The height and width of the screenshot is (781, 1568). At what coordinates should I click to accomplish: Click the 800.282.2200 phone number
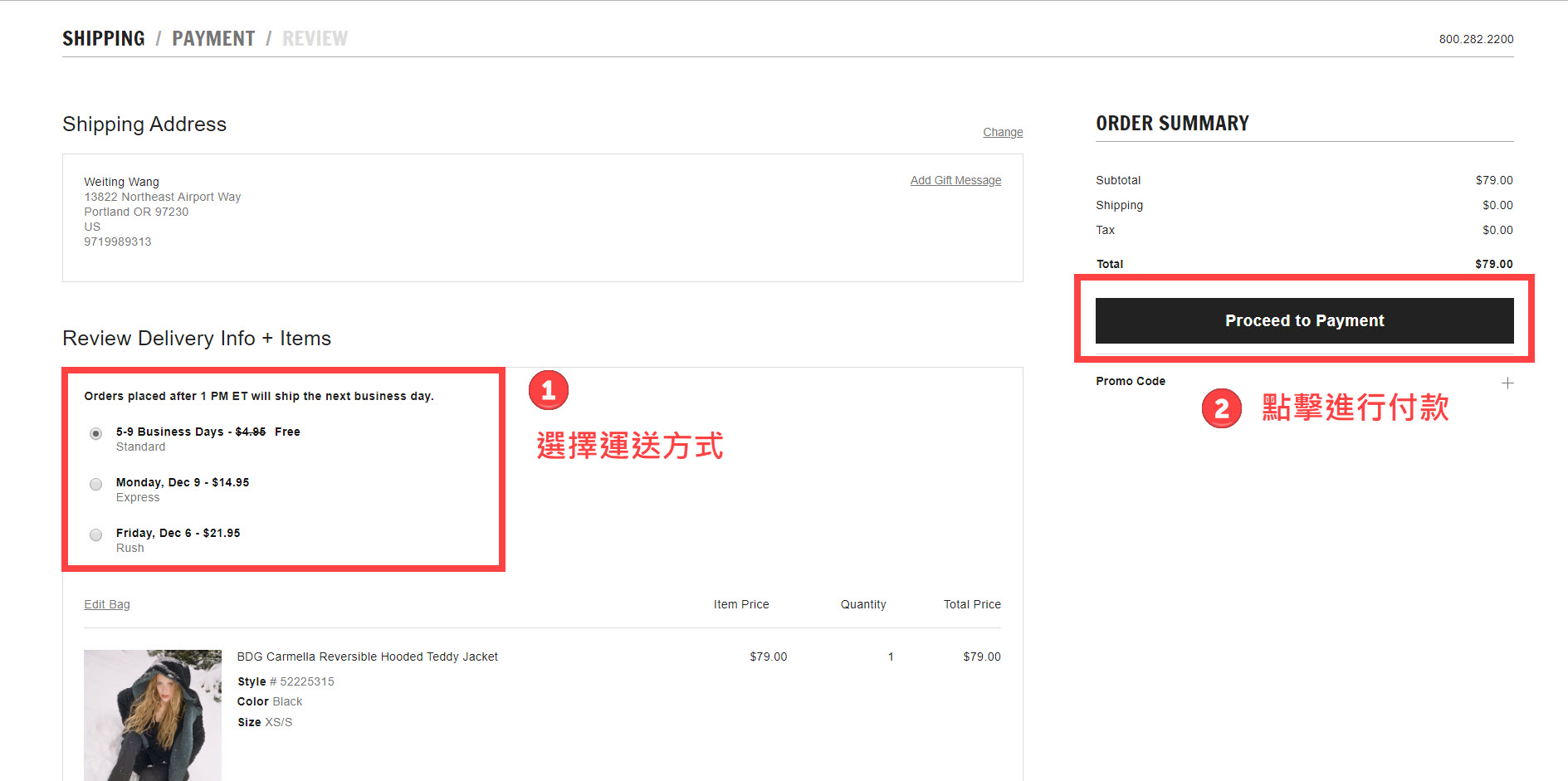(1476, 39)
